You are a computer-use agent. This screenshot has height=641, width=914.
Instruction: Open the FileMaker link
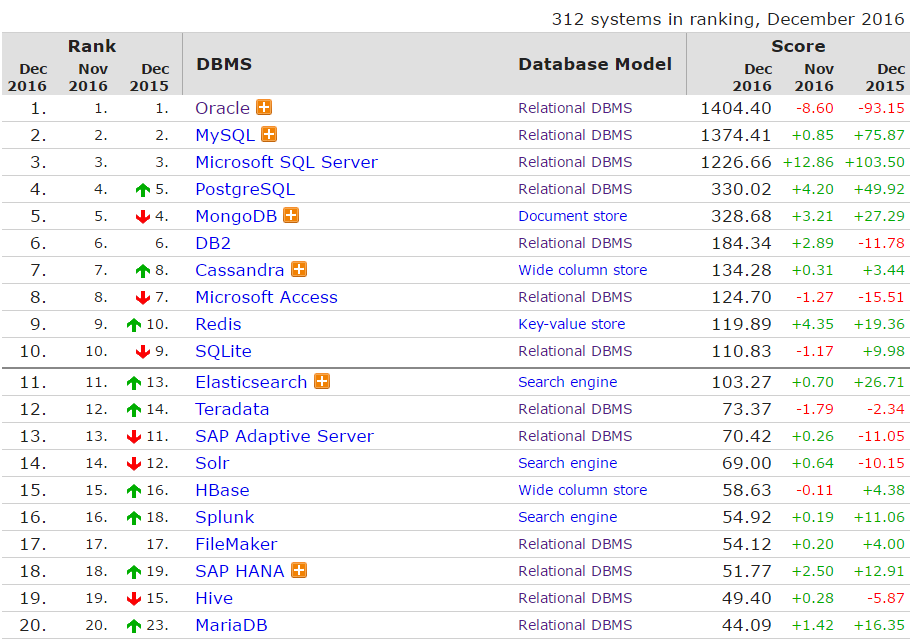[236, 544]
